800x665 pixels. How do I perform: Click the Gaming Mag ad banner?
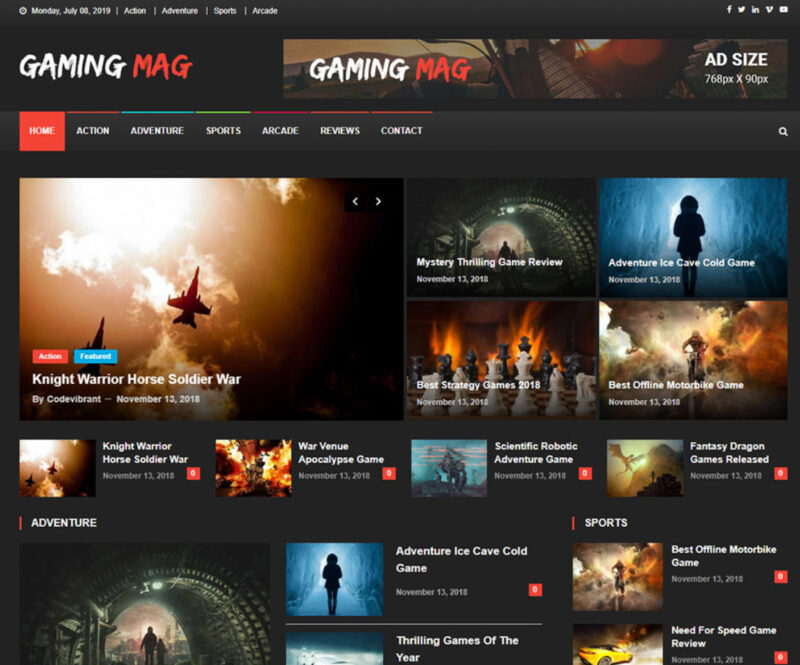(535, 69)
